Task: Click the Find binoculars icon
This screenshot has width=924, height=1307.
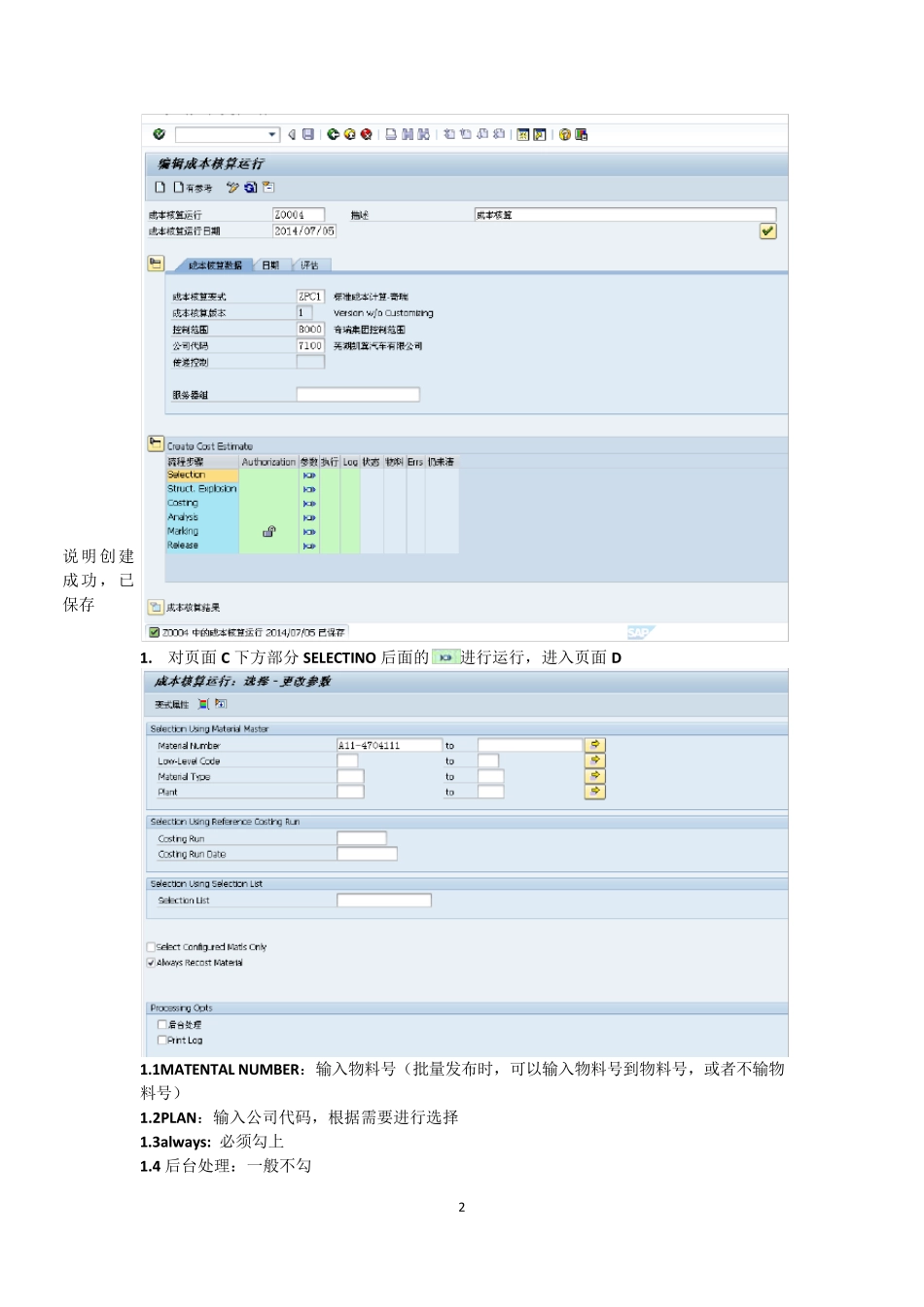Action: (x=408, y=134)
